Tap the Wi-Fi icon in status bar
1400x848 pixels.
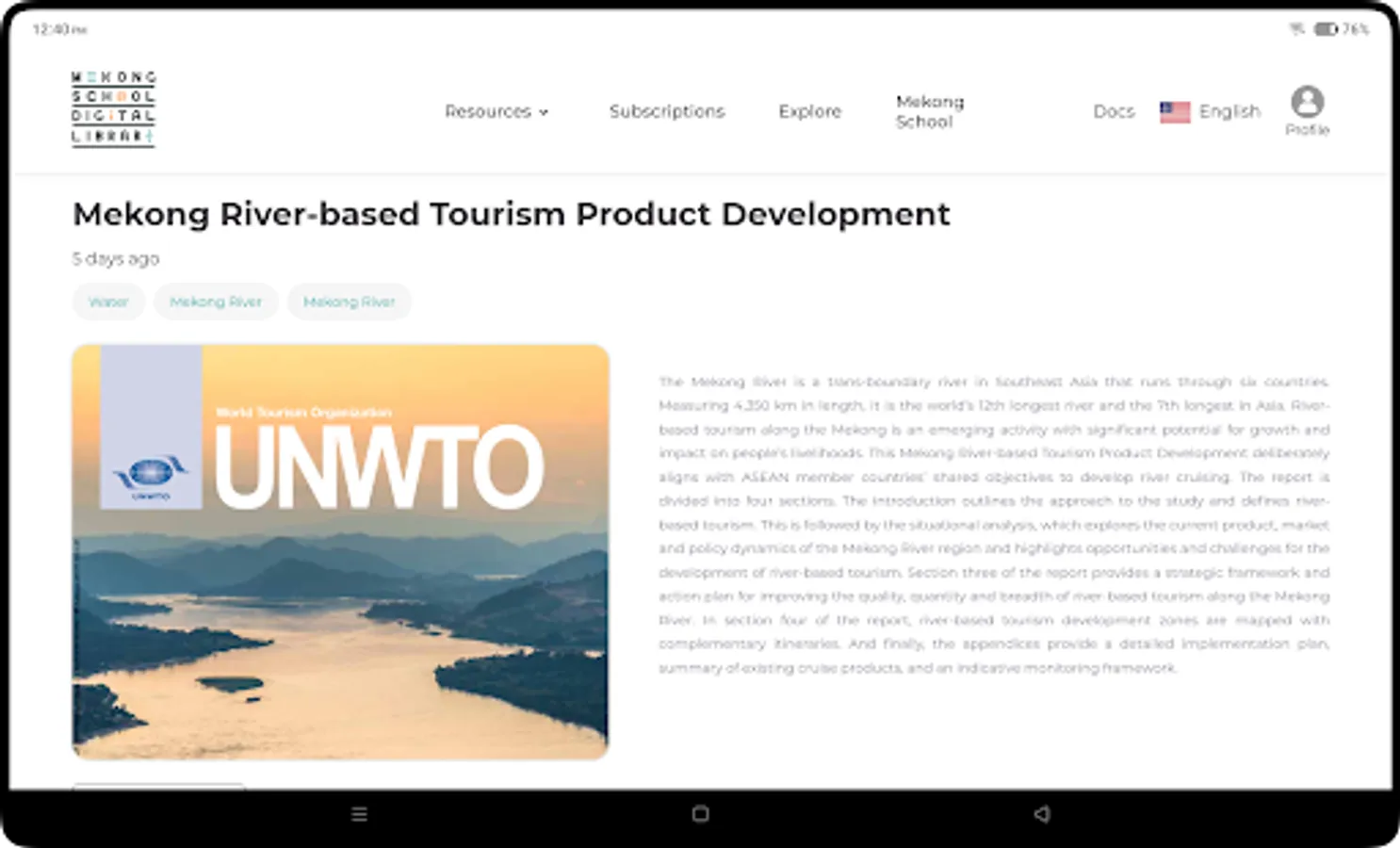click(x=1297, y=29)
